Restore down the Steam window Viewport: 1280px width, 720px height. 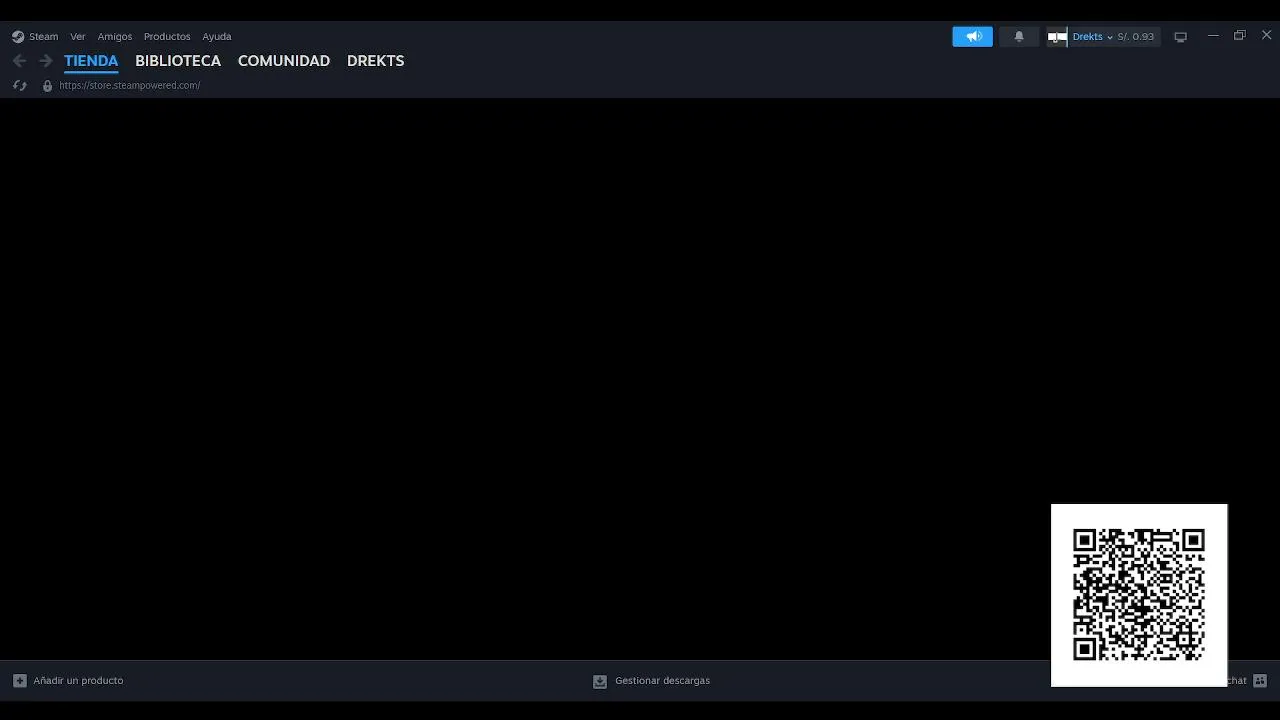click(x=1240, y=36)
